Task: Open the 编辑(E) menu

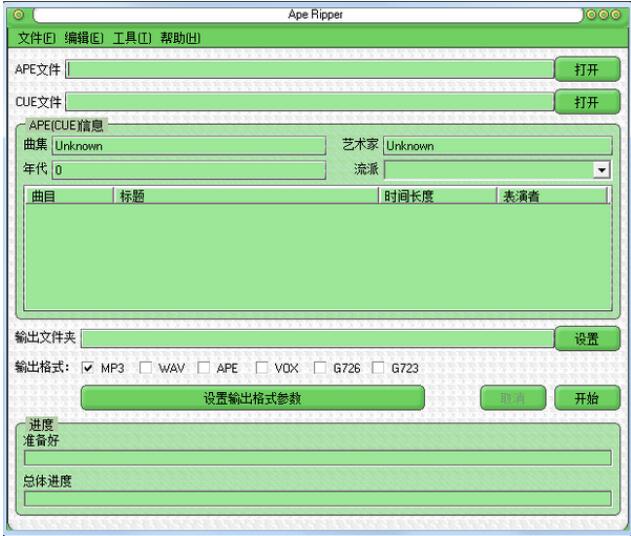Action: click(84, 38)
